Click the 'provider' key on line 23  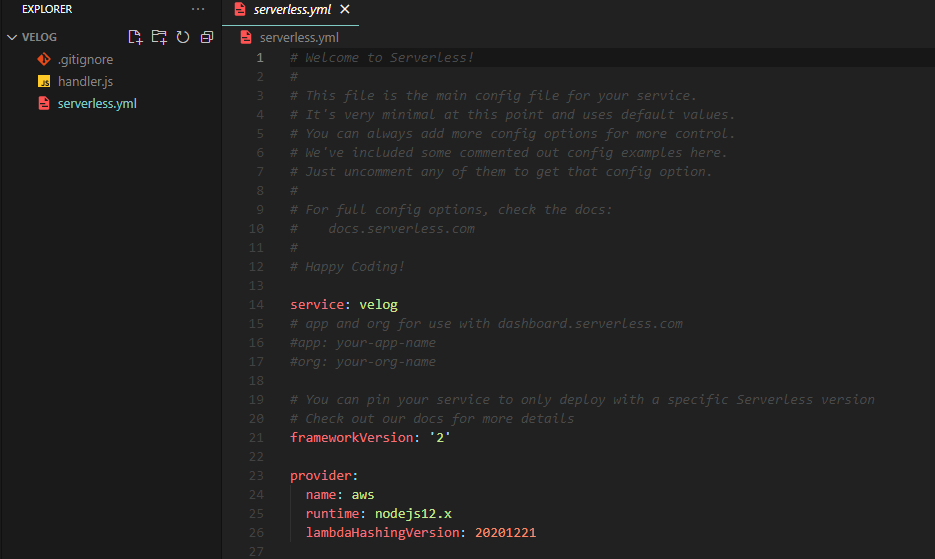tap(321, 475)
